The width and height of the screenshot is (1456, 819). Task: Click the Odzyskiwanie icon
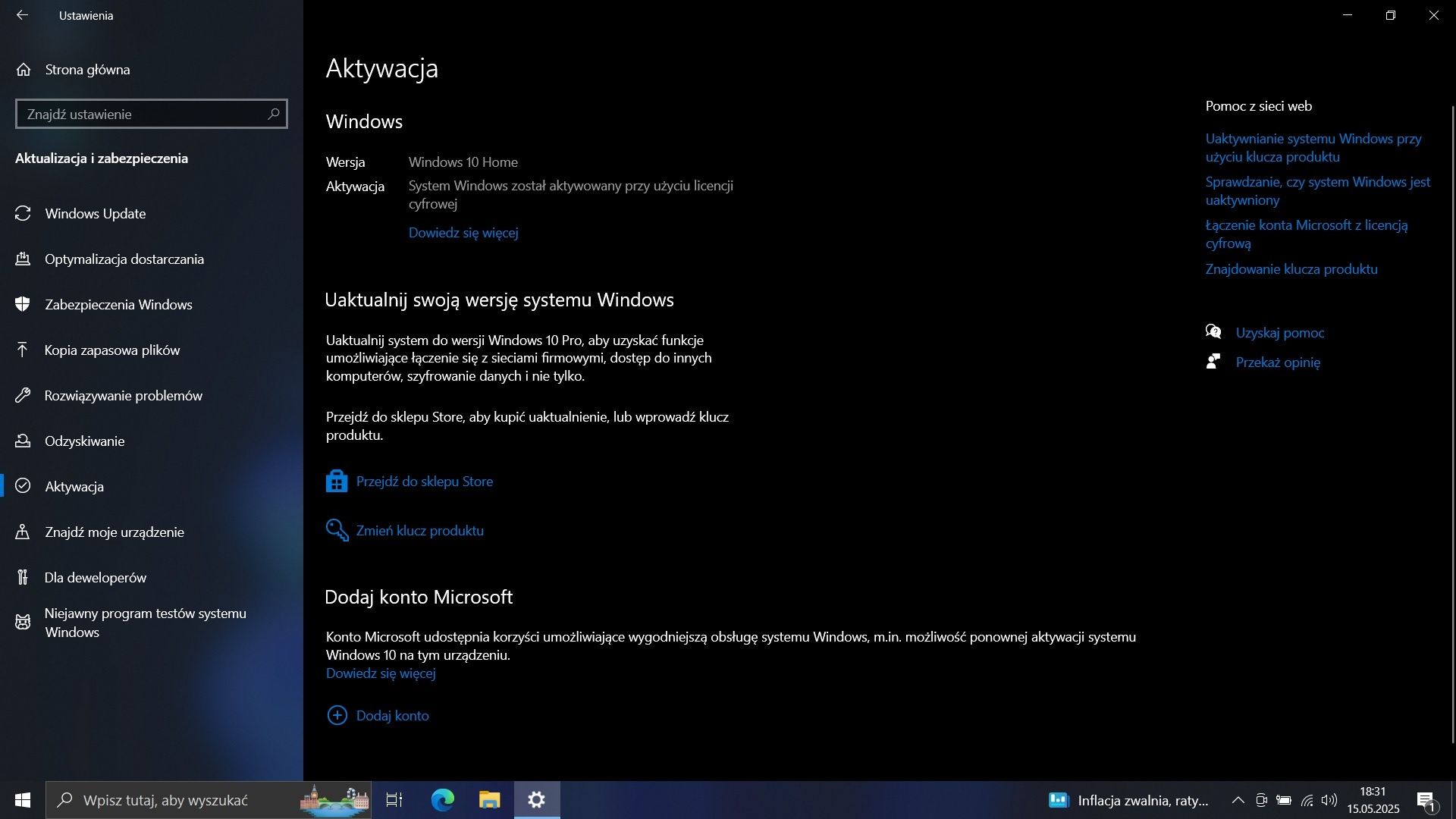tap(23, 441)
